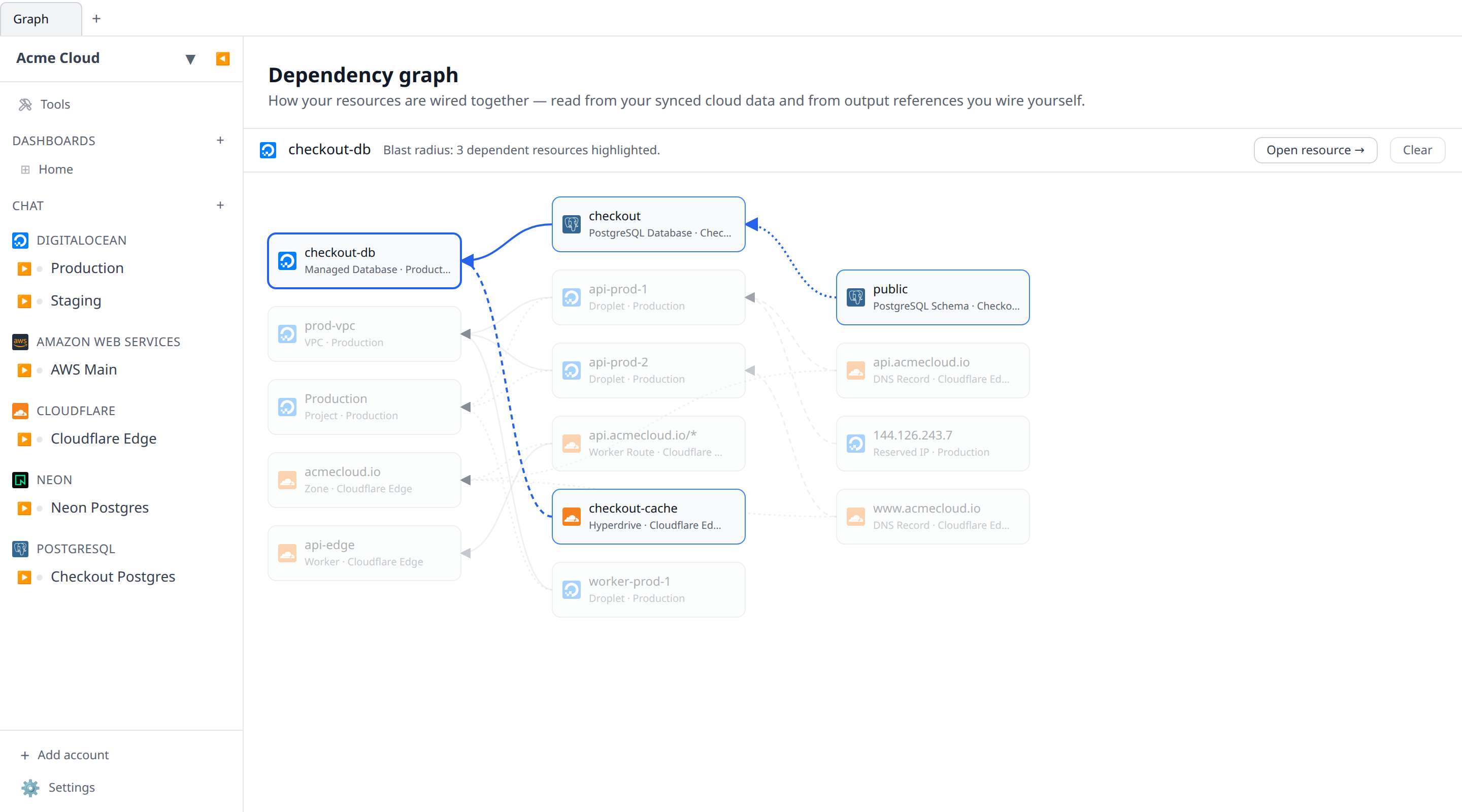Click the Home dashboard grid icon

click(25, 170)
